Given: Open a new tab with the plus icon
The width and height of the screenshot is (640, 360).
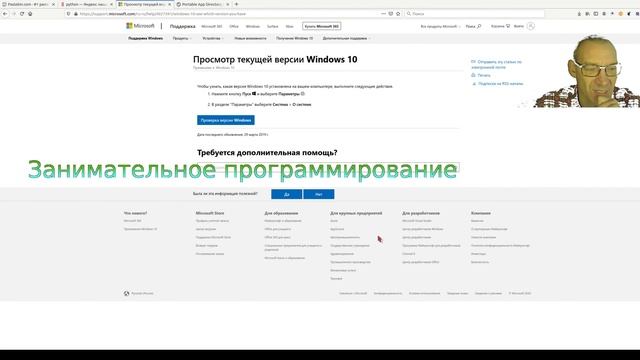Looking at the screenshot, I should 236,4.
